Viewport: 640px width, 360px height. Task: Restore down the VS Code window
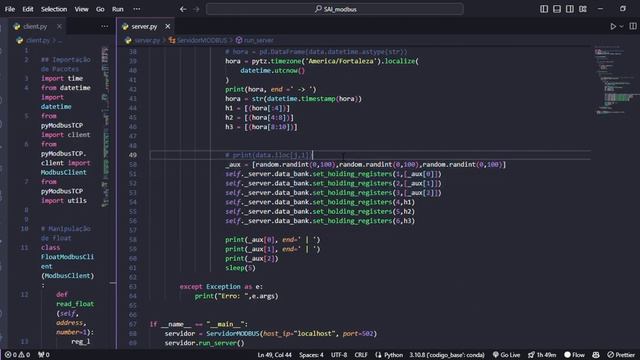[x=622, y=9]
